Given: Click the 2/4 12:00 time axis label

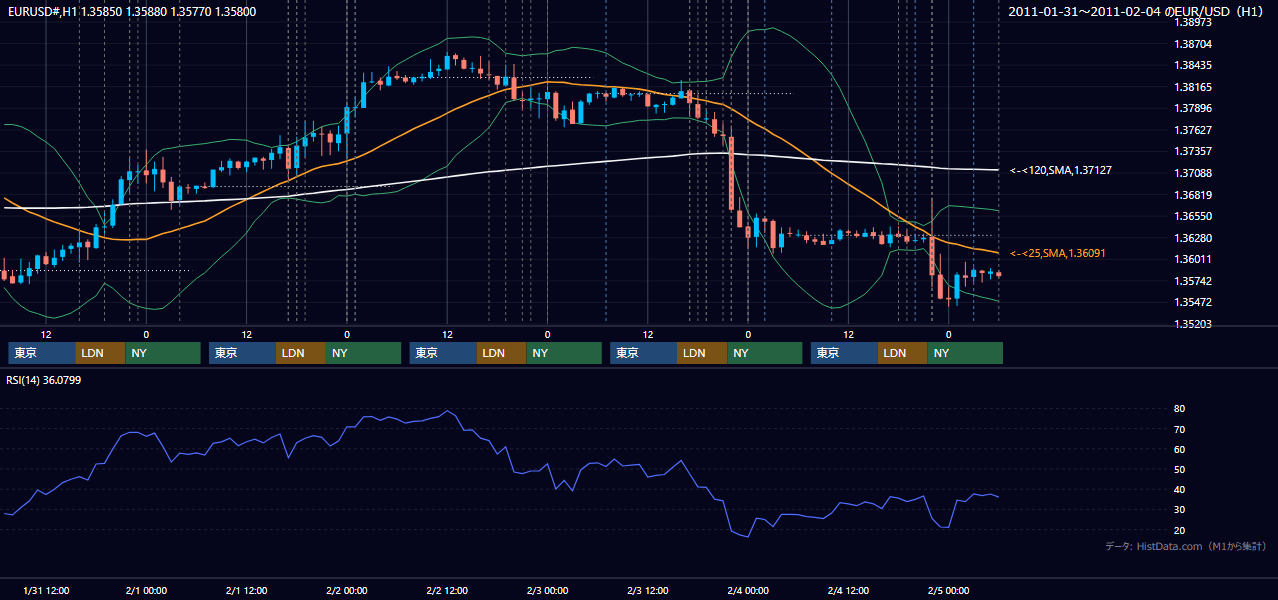Looking at the screenshot, I should tap(848, 590).
